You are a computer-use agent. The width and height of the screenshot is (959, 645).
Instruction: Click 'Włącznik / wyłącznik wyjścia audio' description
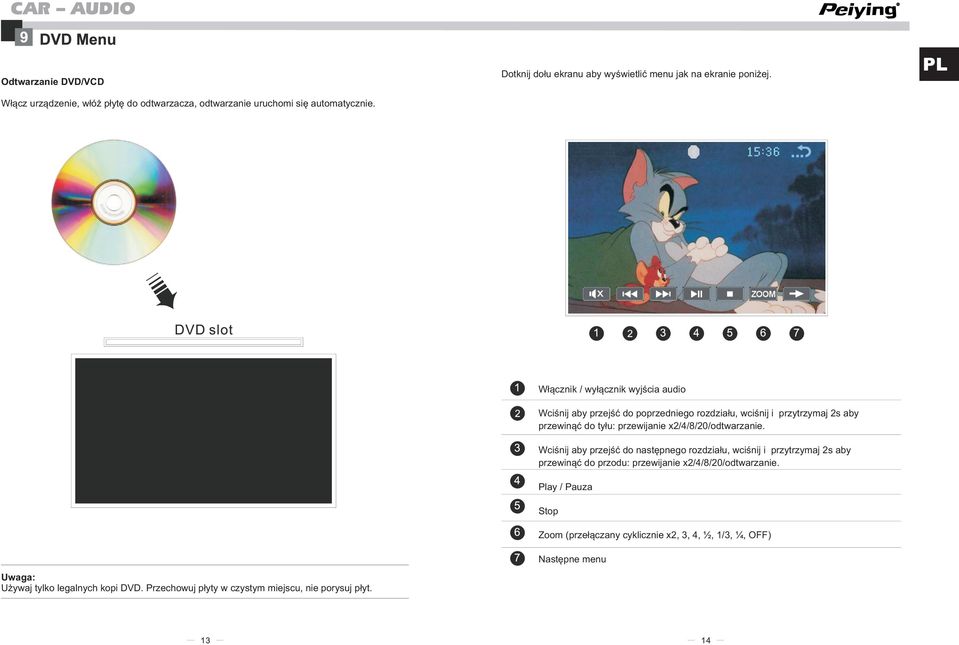[612, 389]
